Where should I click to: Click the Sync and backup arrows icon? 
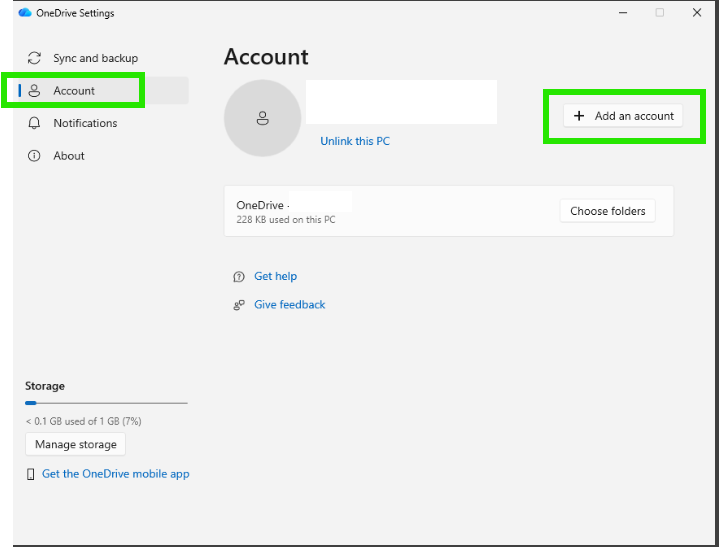(34, 58)
